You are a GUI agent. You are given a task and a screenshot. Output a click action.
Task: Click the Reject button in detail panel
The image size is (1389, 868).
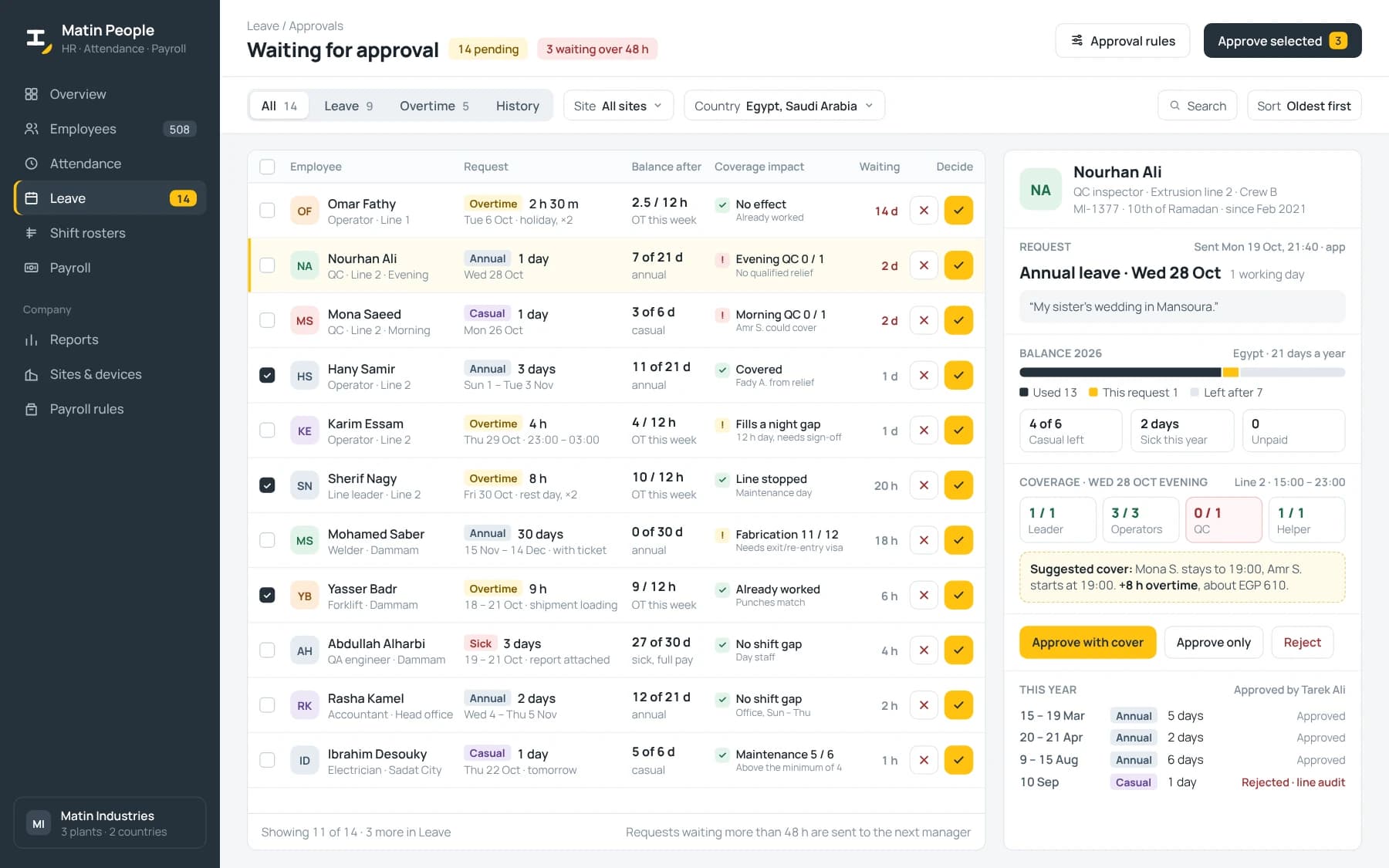pos(1302,643)
